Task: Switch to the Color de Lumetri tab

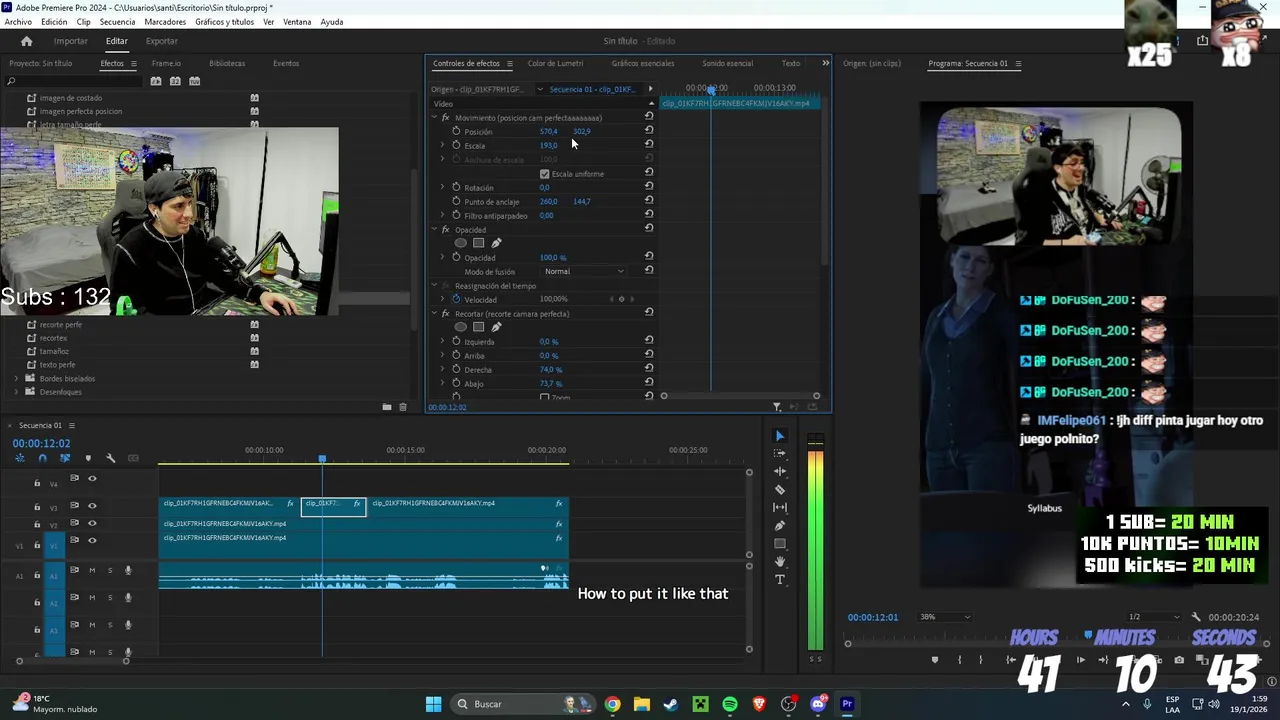Action: (x=555, y=63)
